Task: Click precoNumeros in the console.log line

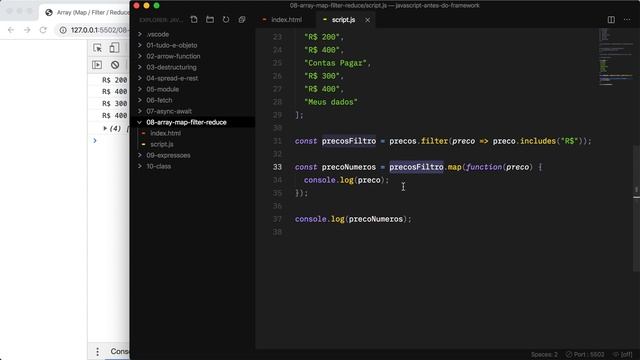Action: [376, 219]
